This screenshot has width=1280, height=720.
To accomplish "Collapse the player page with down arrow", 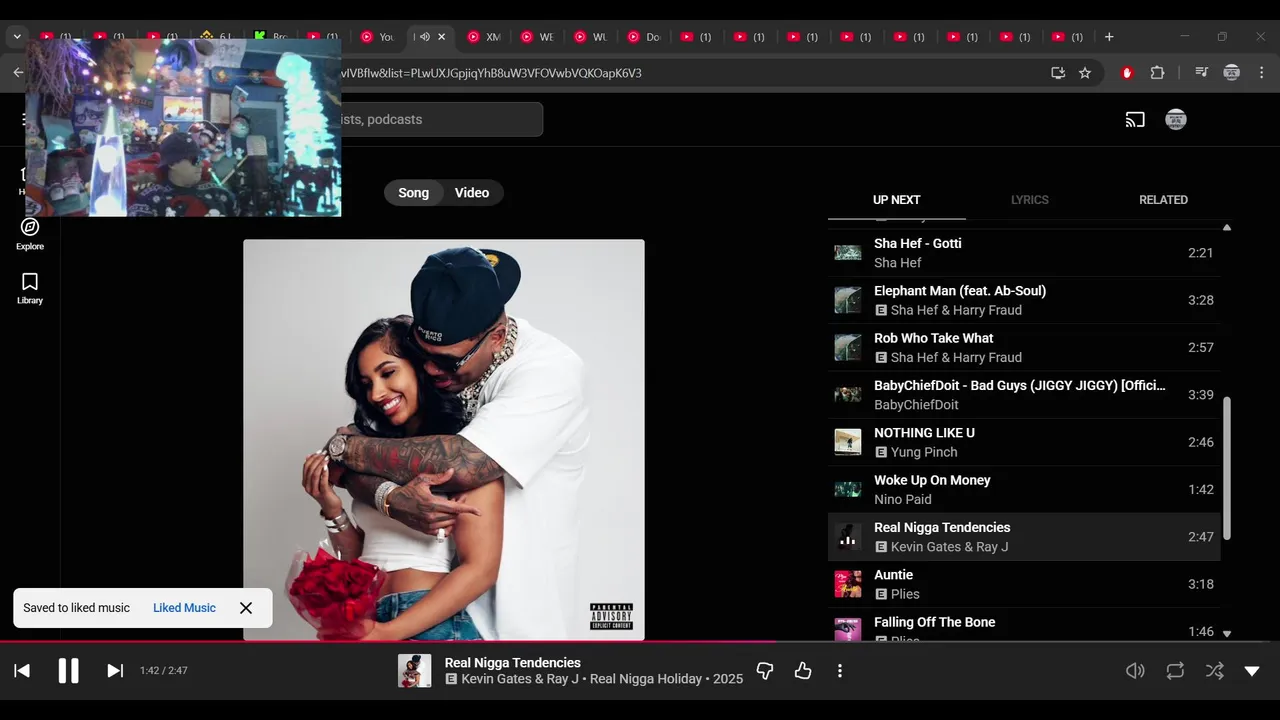I will (x=1252, y=671).
